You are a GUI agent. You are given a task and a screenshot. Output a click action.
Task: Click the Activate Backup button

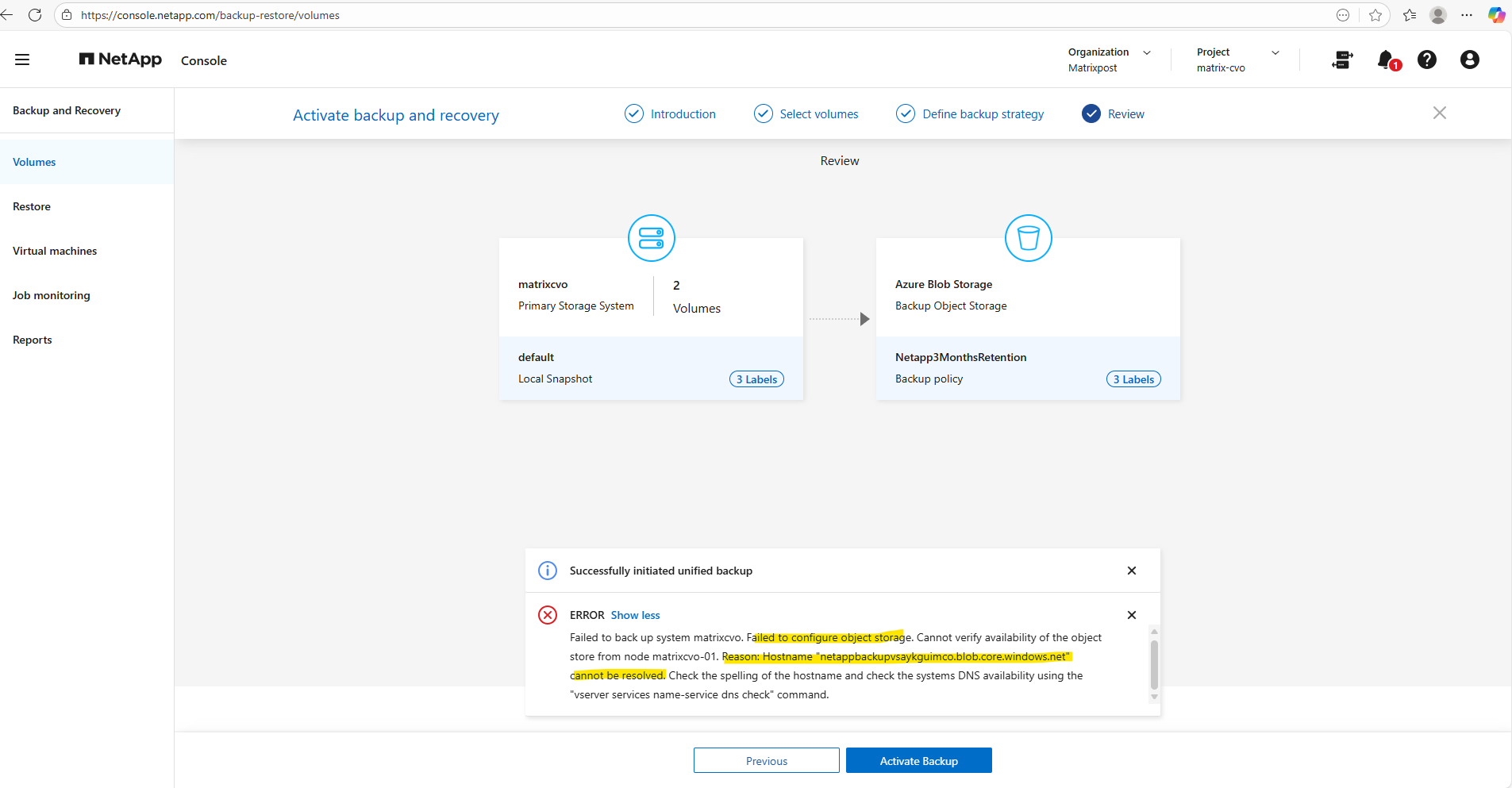pos(918,760)
